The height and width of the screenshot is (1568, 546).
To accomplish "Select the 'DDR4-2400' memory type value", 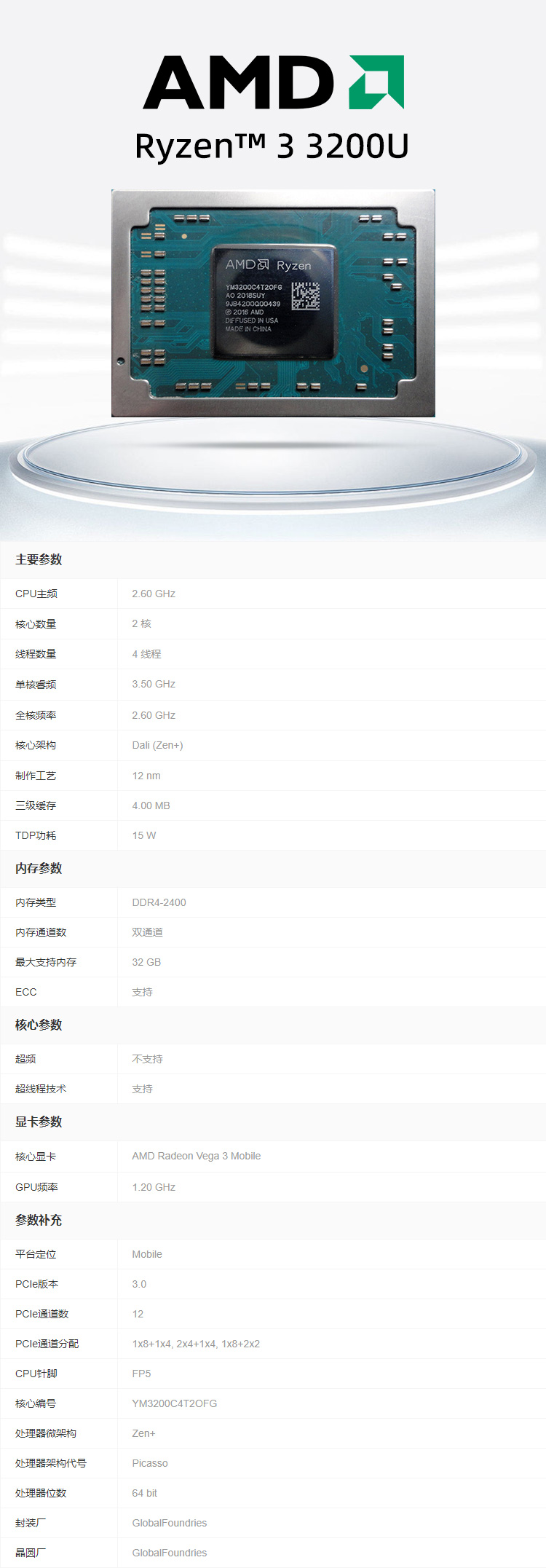I will coord(159,902).
